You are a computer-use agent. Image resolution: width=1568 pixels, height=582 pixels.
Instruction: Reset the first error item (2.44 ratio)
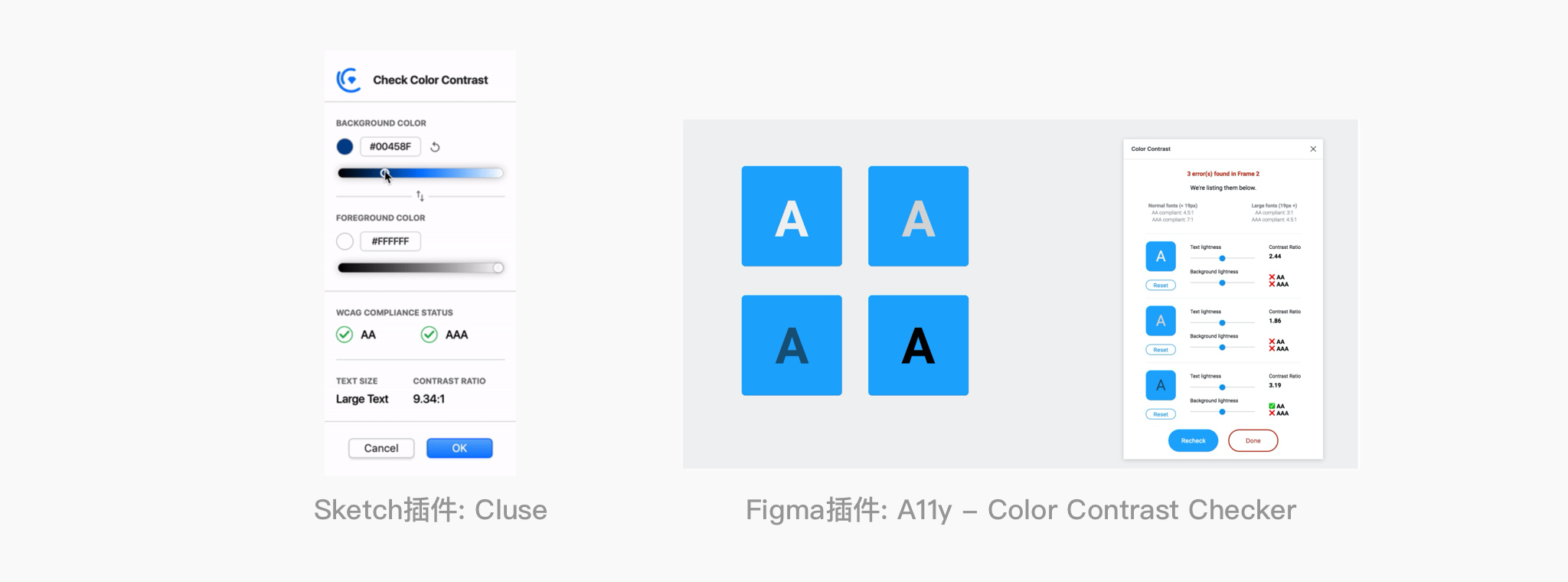point(1161,286)
